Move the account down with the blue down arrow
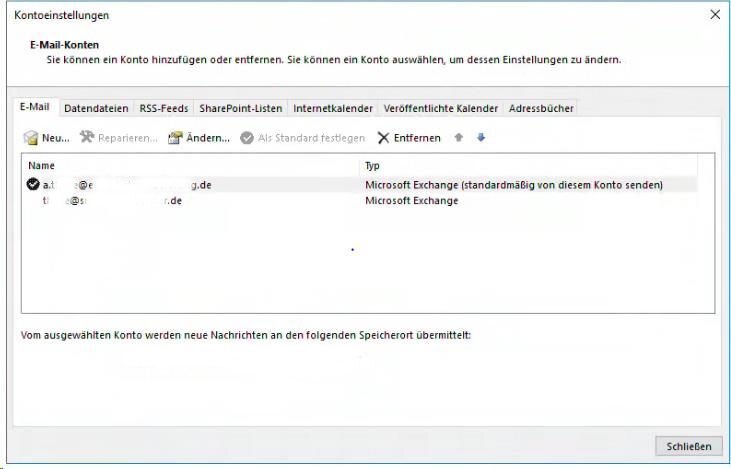731x469 pixels. tap(481, 138)
